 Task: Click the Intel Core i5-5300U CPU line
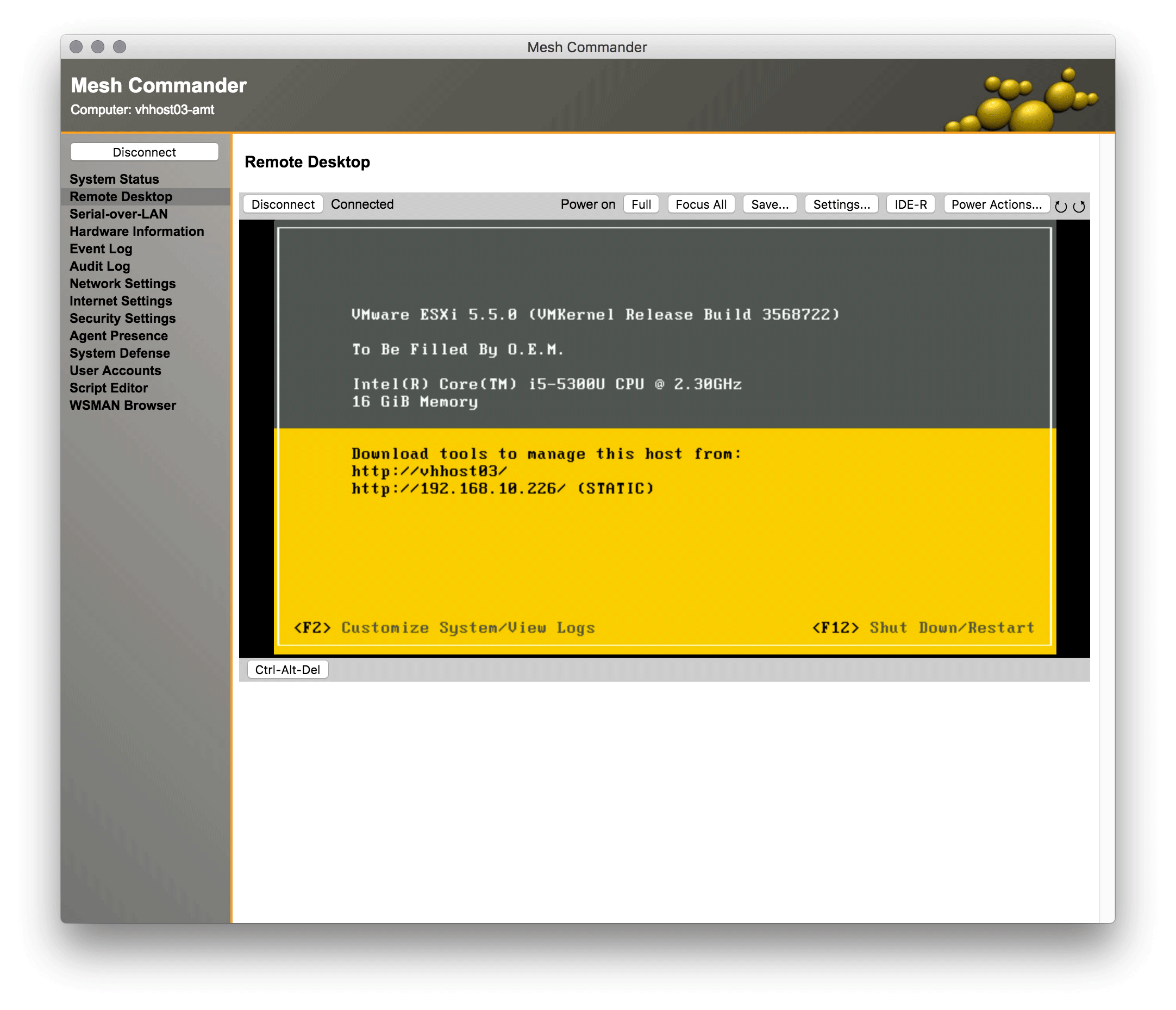[x=547, y=384]
